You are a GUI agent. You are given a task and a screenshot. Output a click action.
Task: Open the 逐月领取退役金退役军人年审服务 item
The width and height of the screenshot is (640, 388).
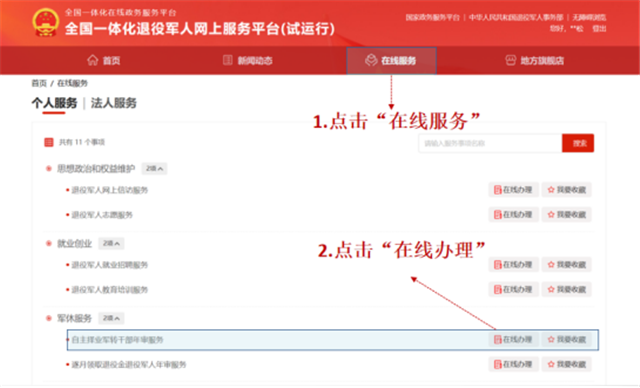click(129, 365)
